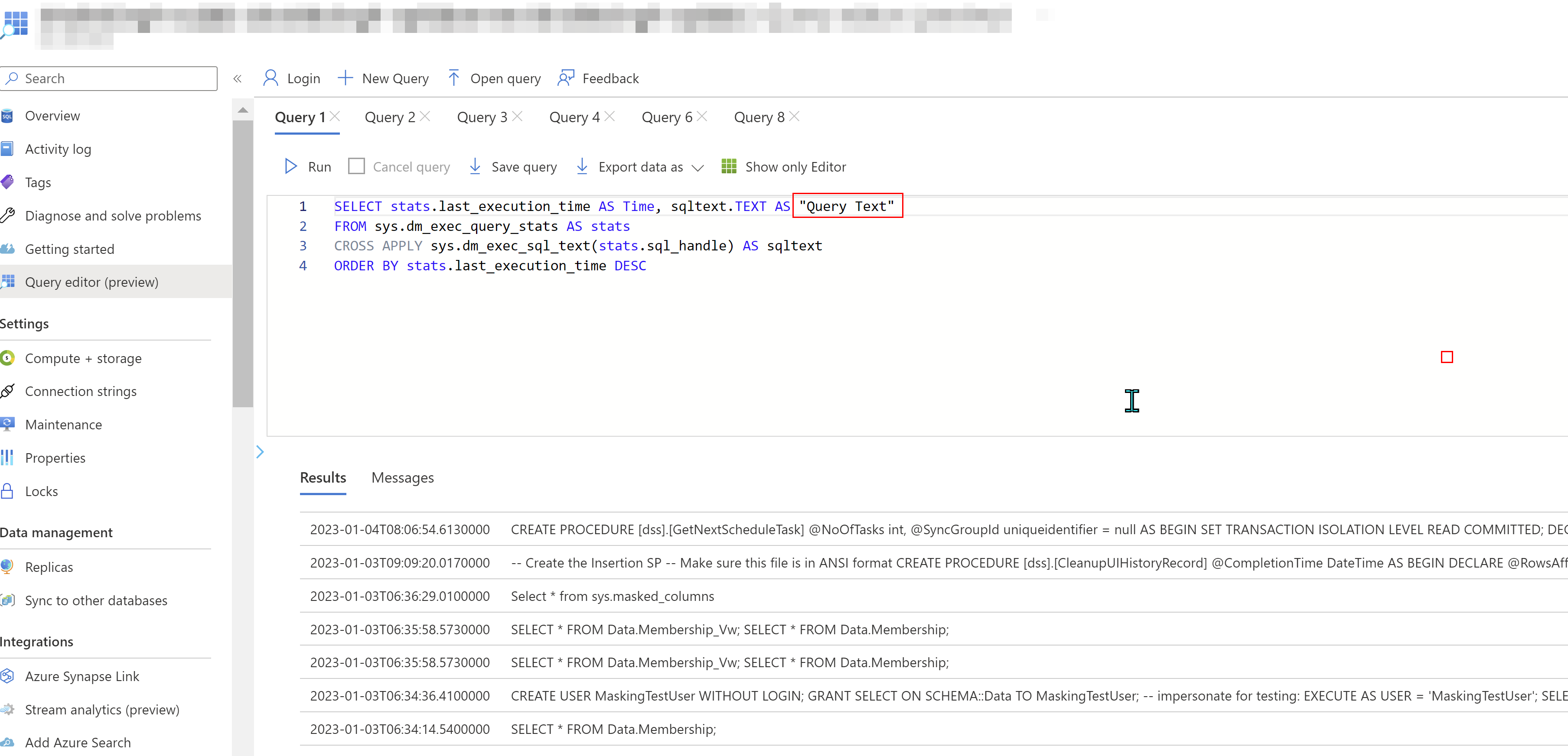
Task: Switch to the Query 3 tab
Action: [x=482, y=117]
